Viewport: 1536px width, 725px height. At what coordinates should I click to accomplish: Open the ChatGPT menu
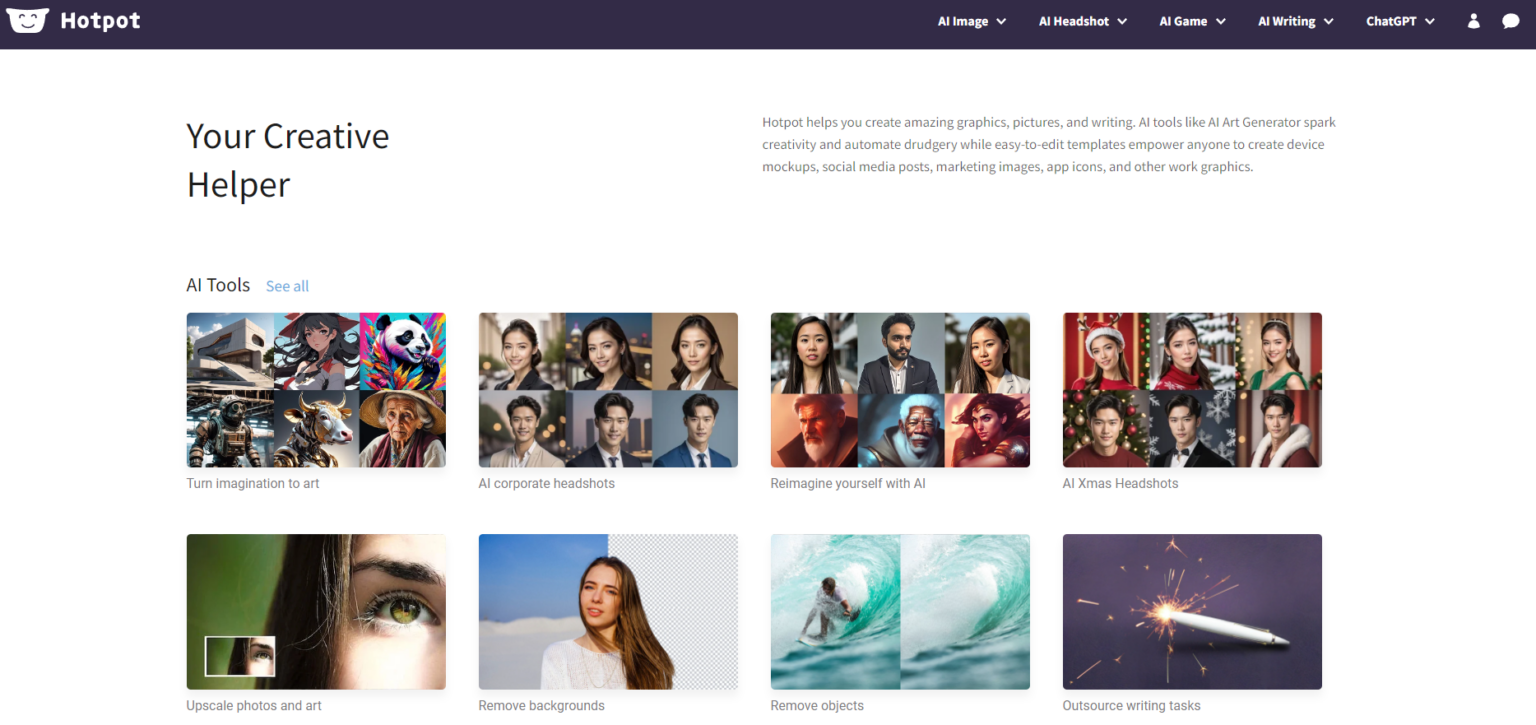tap(1399, 20)
